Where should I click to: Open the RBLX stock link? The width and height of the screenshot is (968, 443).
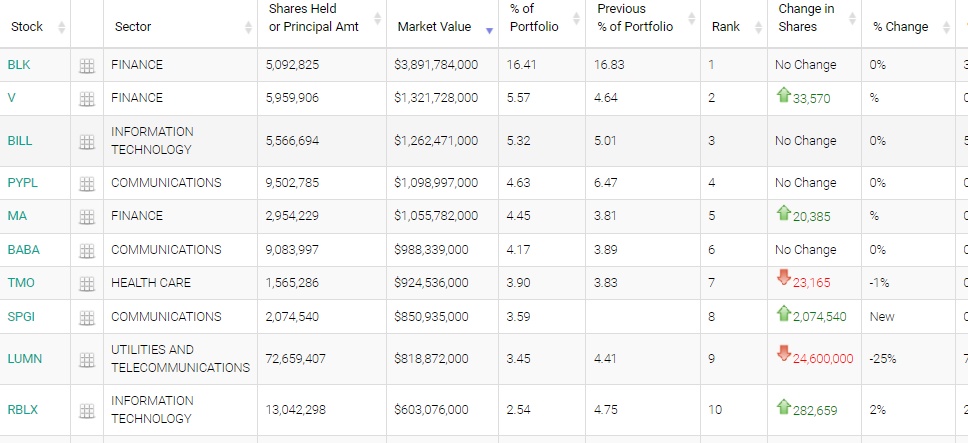click(x=23, y=410)
